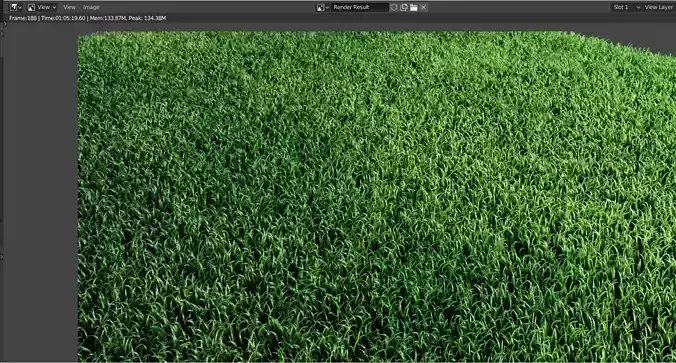Open the Image menu
This screenshot has height=363, width=676.
point(91,7)
